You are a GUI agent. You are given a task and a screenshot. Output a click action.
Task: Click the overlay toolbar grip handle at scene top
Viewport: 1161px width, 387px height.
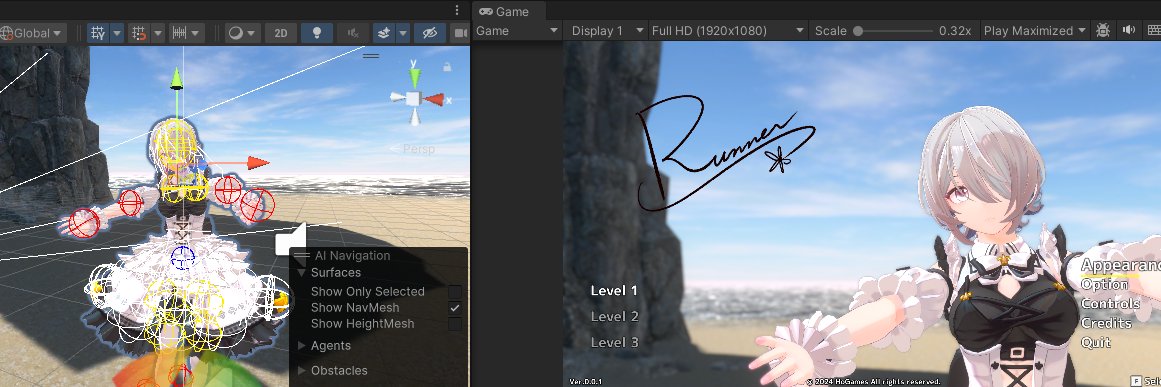pos(371,55)
